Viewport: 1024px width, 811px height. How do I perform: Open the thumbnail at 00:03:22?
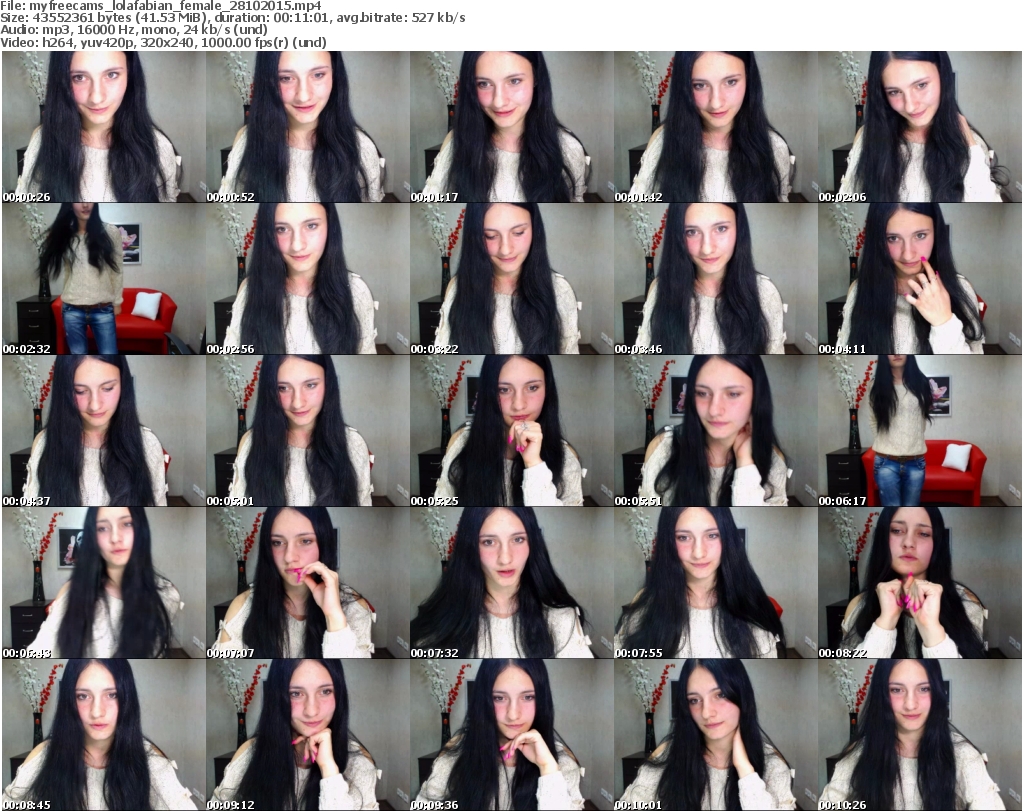point(512,279)
